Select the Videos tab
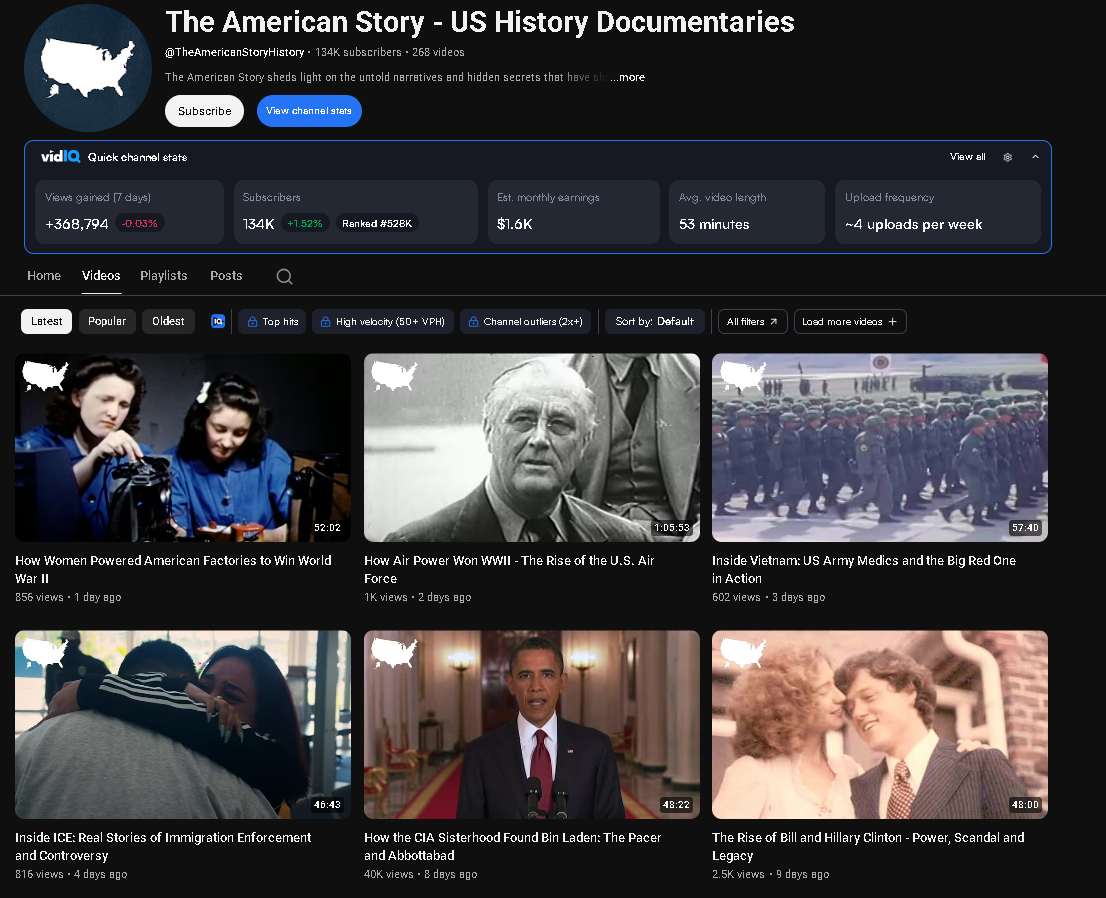This screenshot has height=898, width=1106. pos(101,276)
